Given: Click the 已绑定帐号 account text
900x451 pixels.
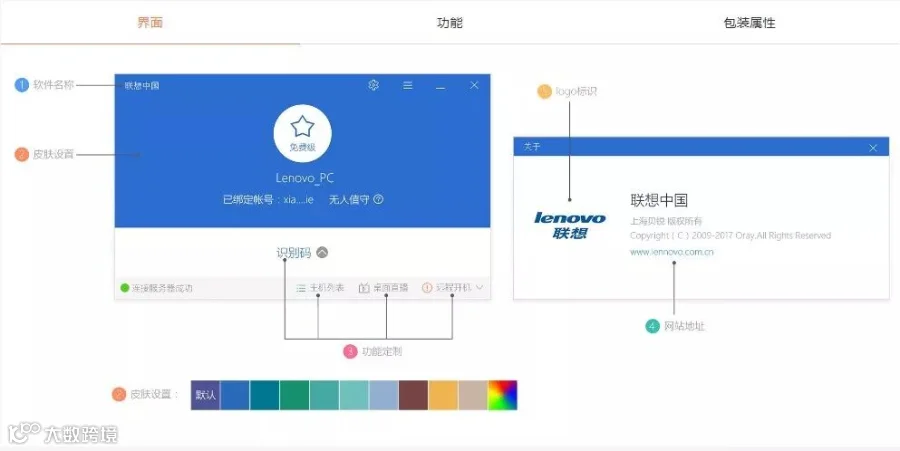Looking at the screenshot, I should (x=268, y=200).
